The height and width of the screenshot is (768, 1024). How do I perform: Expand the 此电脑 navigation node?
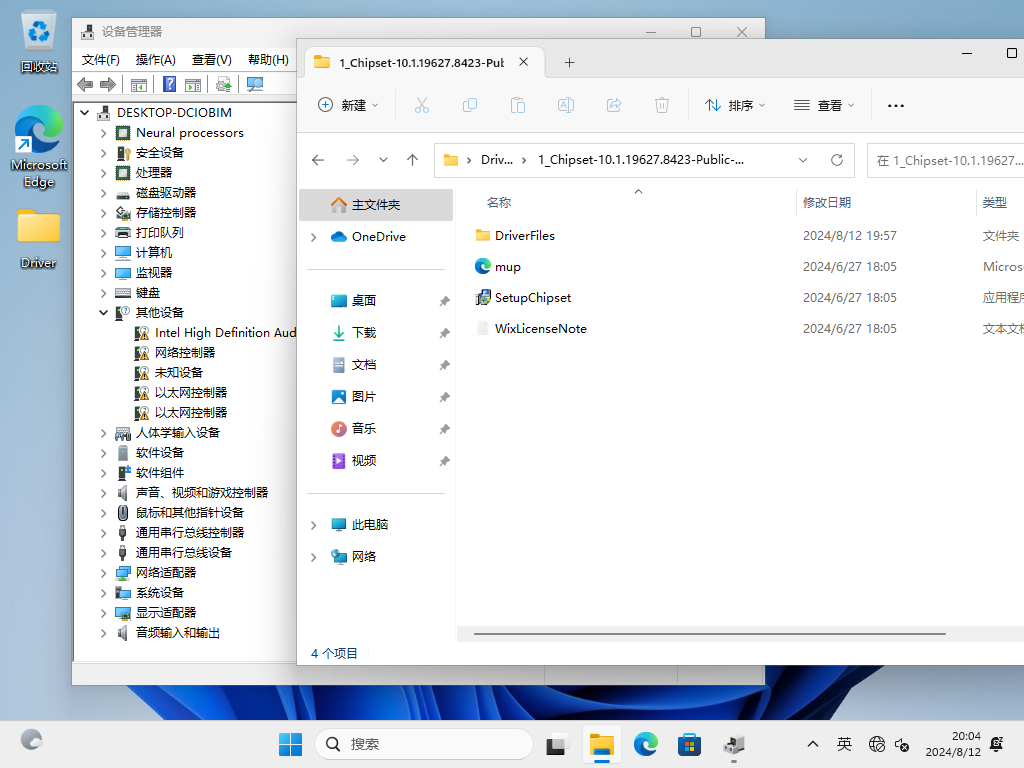313,525
